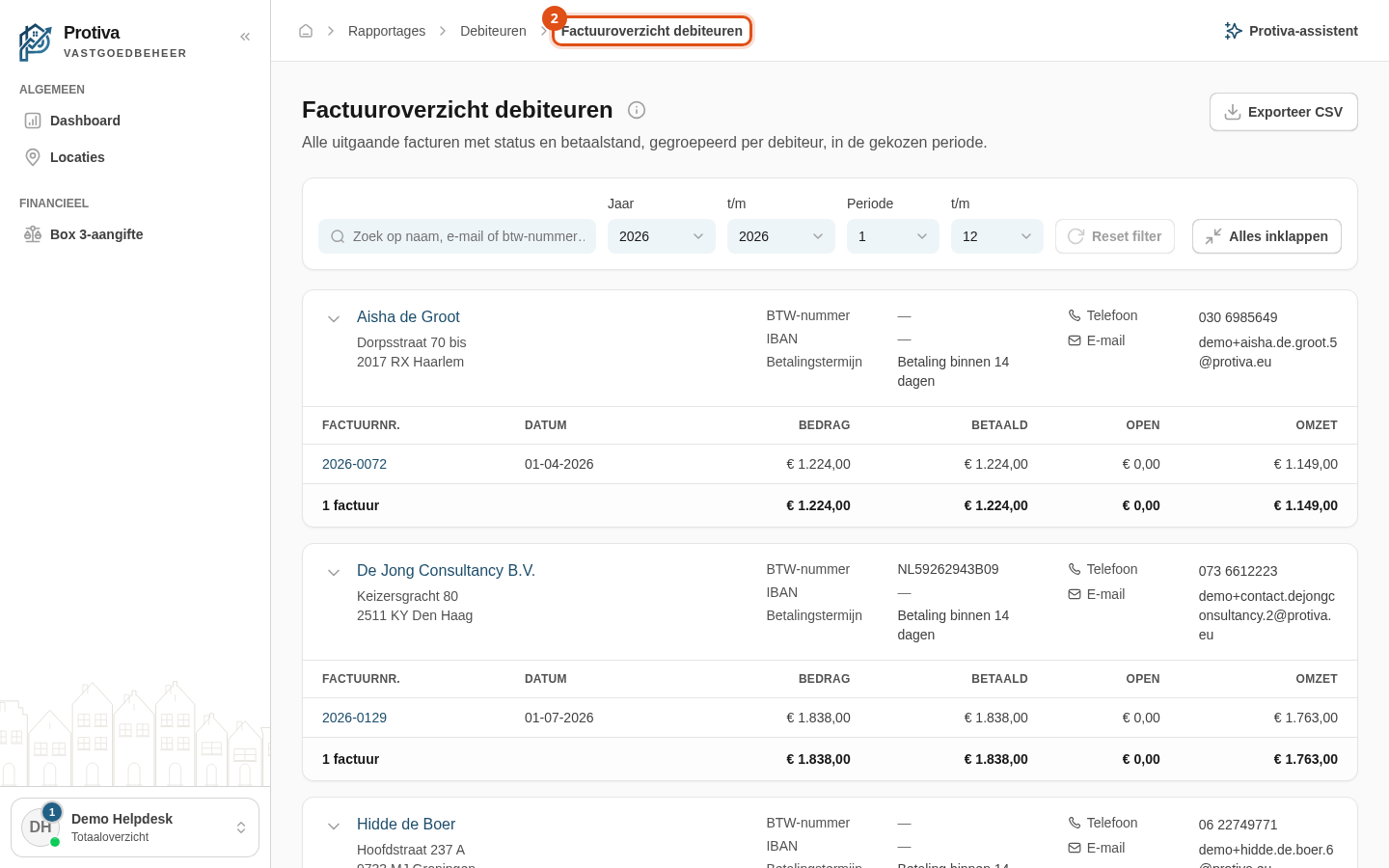Click the Exporteer CSV button
1389x868 pixels.
[x=1284, y=112]
